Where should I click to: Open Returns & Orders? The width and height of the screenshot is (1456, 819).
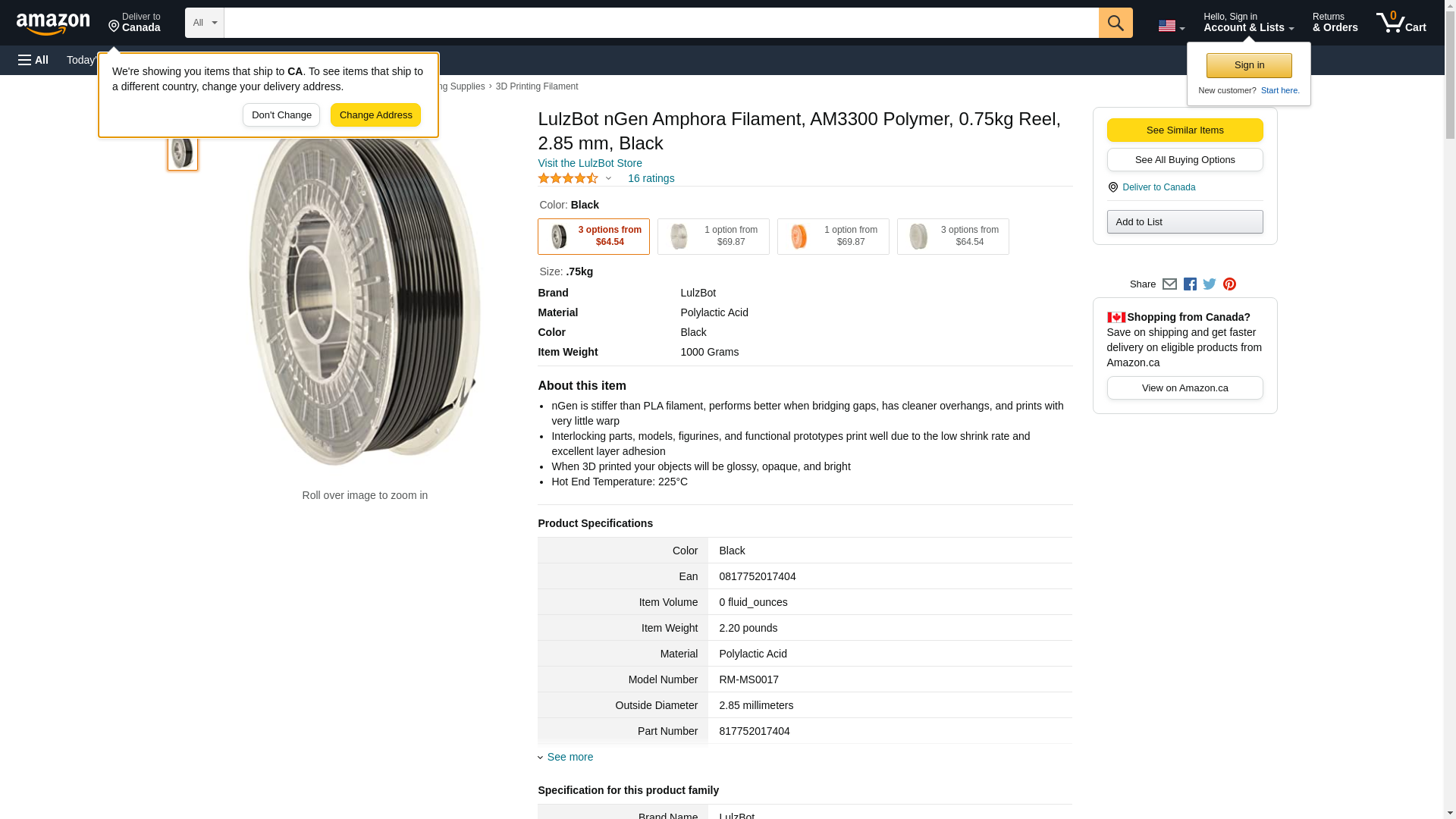[x=1335, y=23]
